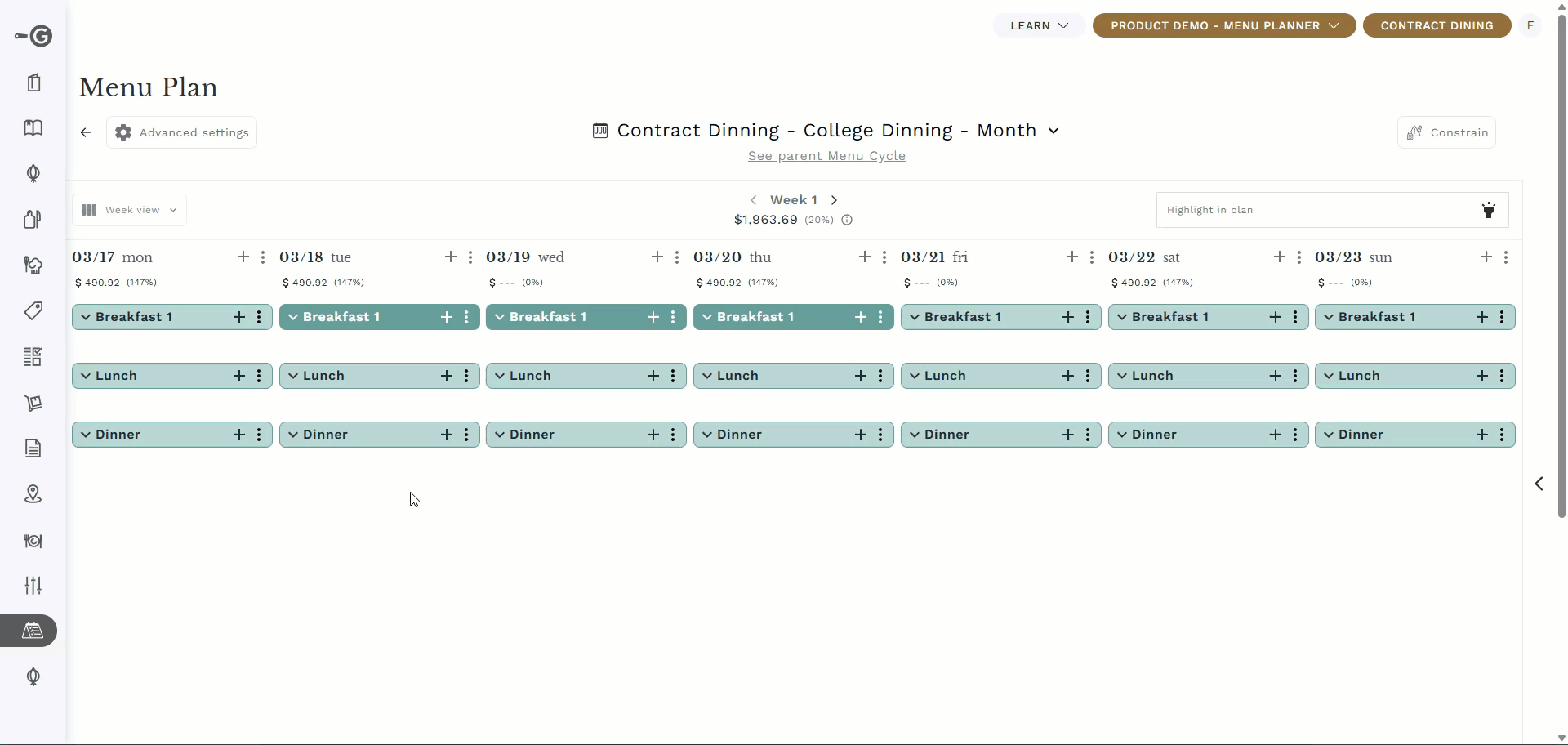Click the Constrain button
Screen dimensions: 1568x745
[1446, 132]
